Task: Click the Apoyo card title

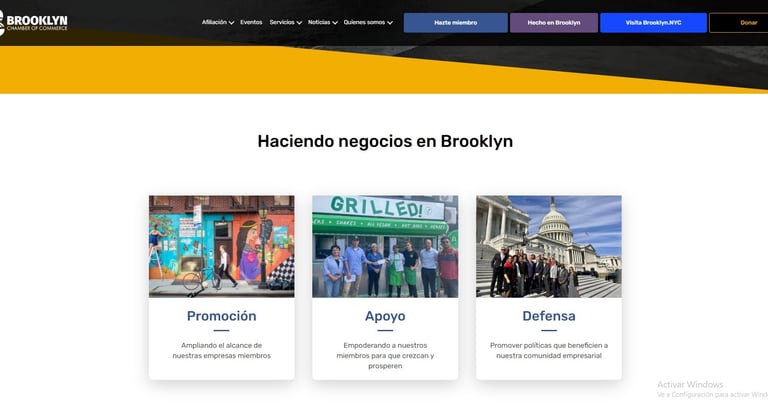Action: pos(385,316)
